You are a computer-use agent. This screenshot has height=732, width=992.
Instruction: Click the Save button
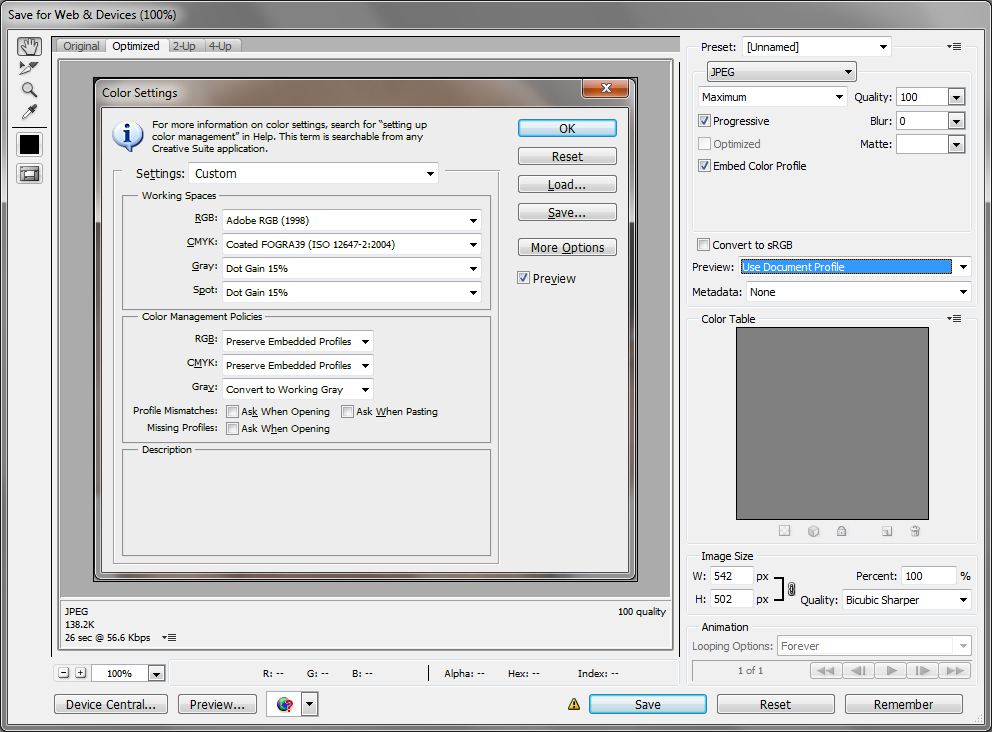coord(647,704)
